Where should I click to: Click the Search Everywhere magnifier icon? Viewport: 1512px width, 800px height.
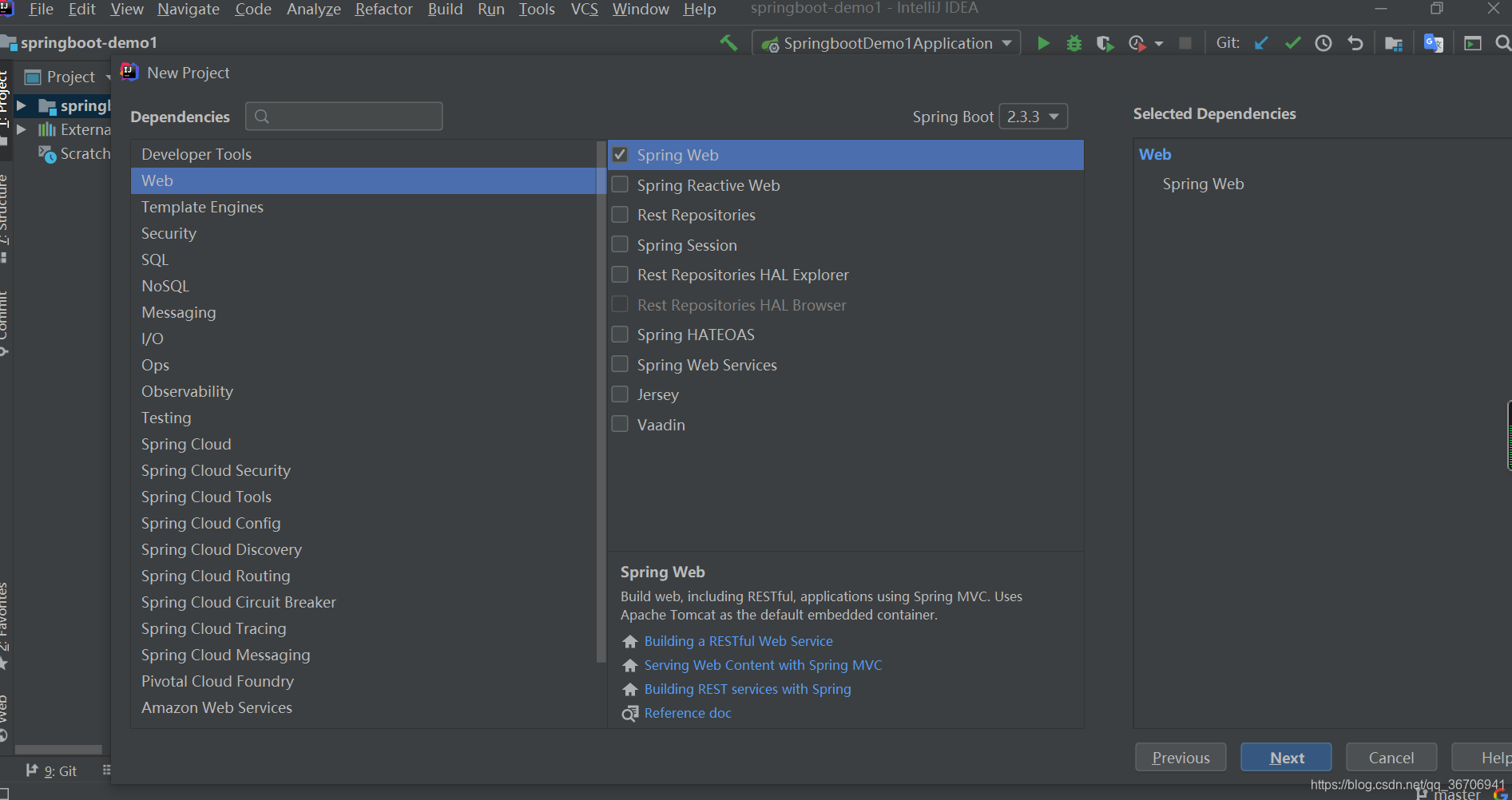1502,43
